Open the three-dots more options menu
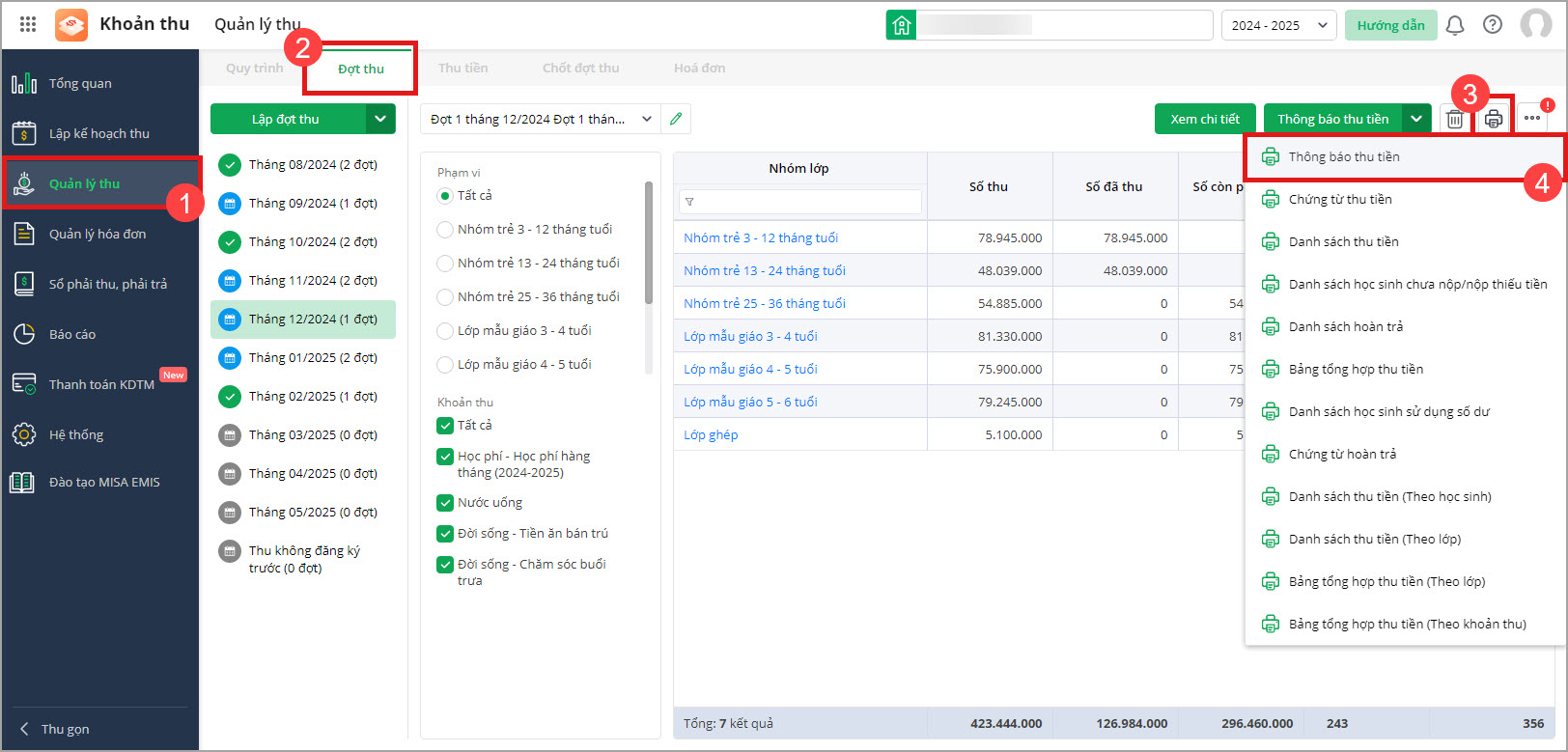This screenshot has width=1568, height=752. 1532,119
